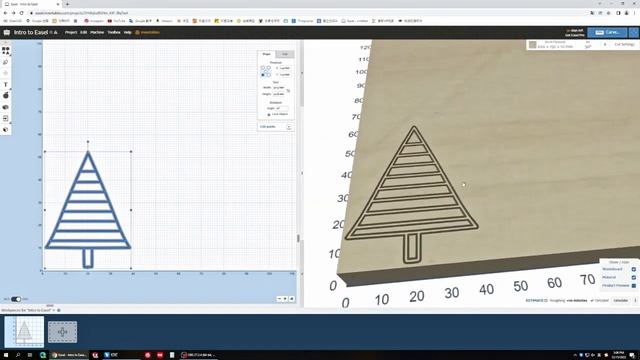Image resolution: width=640 pixels, height=360 pixels.
Task: Open a new browser tab
Action: click(x=67, y=4)
